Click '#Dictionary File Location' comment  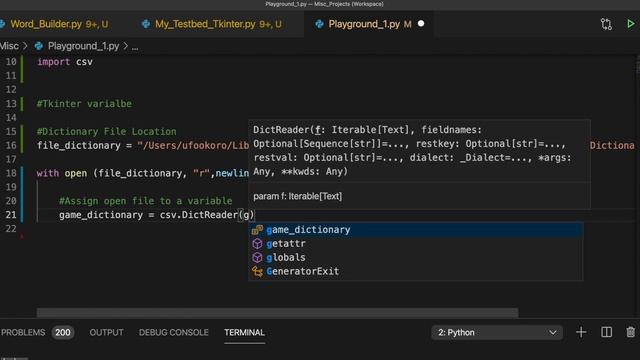click(x=107, y=131)
